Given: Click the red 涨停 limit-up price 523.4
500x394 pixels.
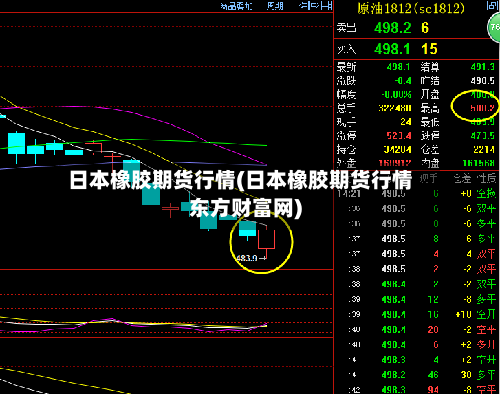Looking at the screenshot, I should [399, 135].
